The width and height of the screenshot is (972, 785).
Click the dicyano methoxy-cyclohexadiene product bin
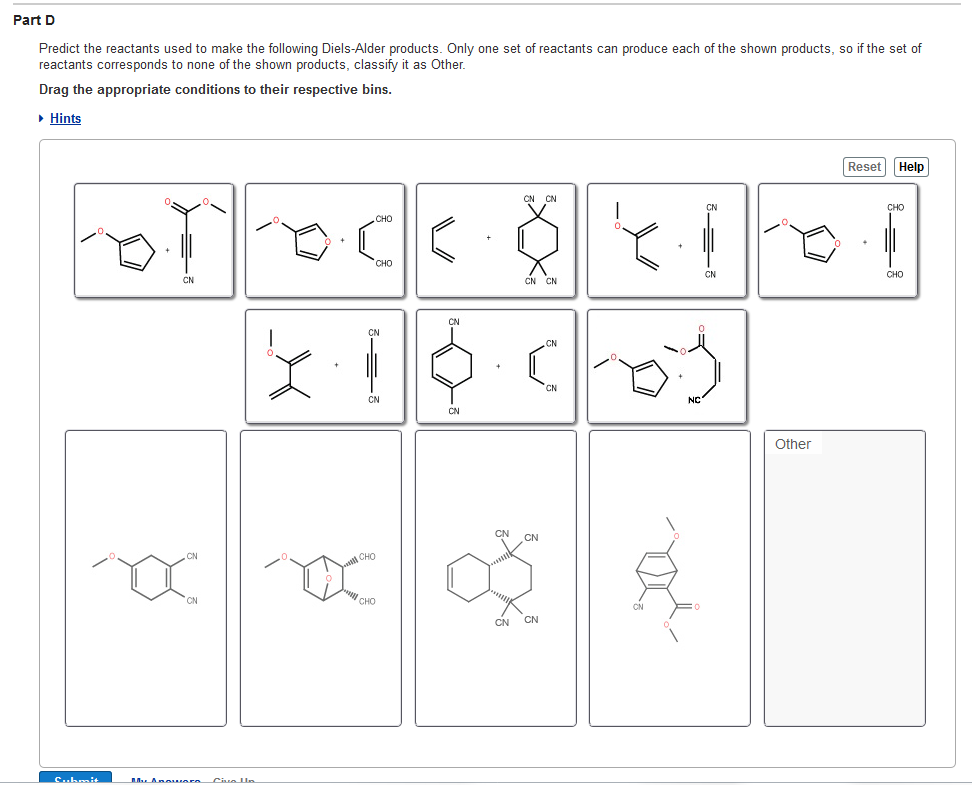pyautogui.click(x=145, y=578)
